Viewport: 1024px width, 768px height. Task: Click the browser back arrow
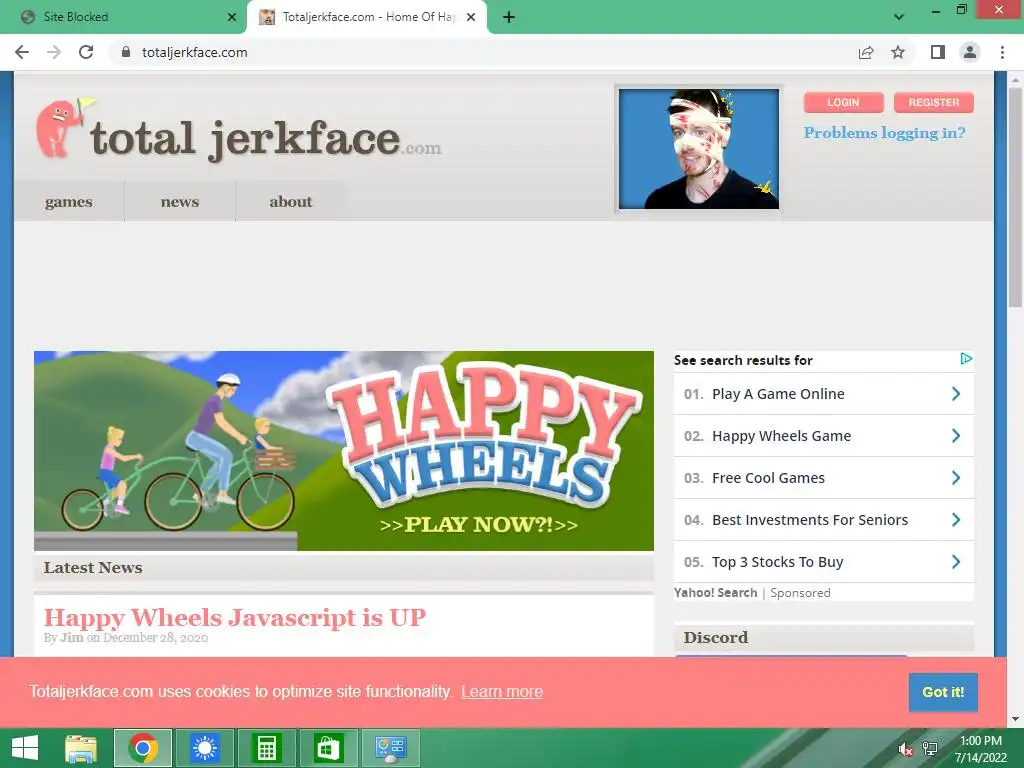[22, 52]
